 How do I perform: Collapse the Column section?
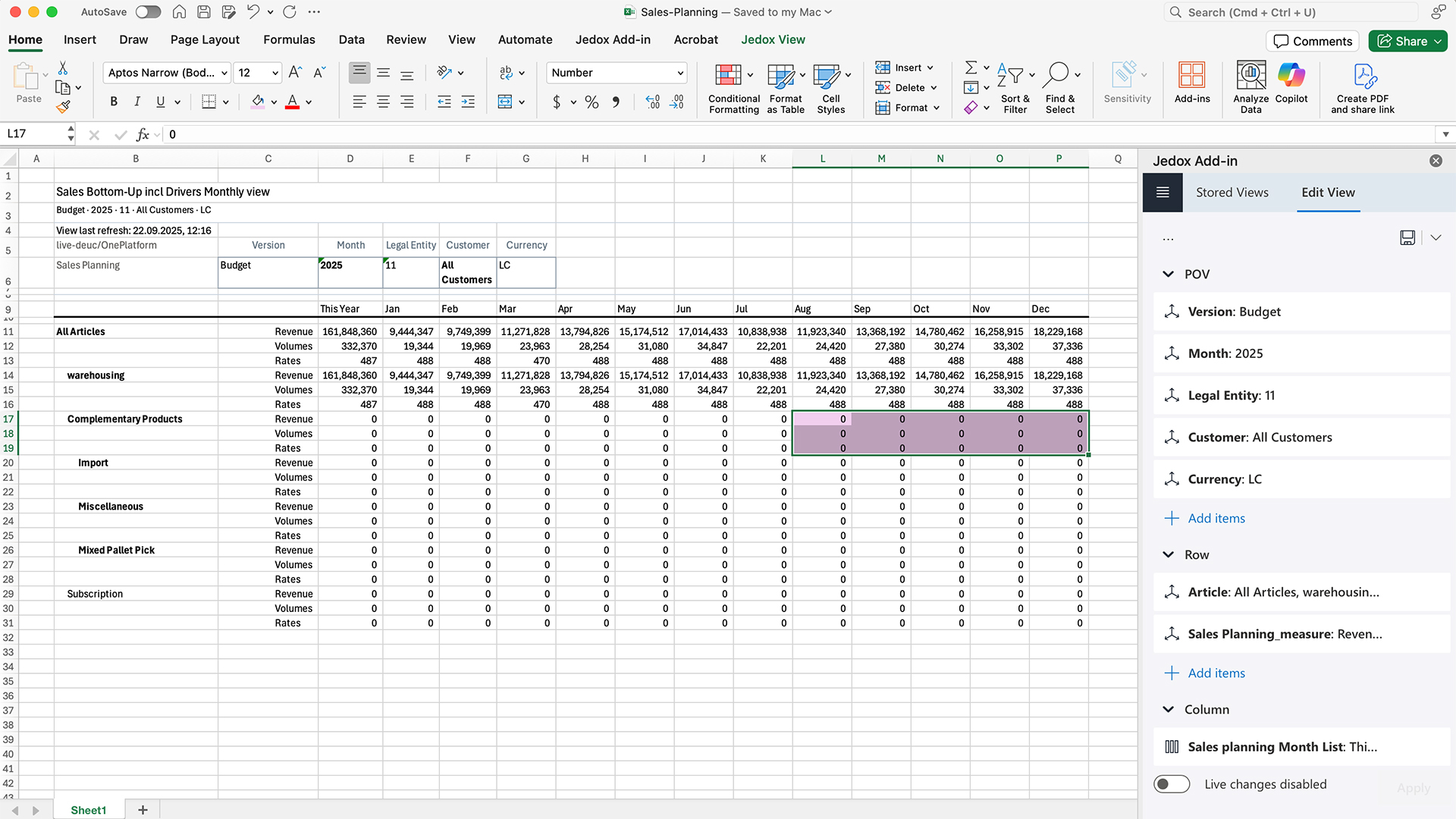click(1168, 710)
